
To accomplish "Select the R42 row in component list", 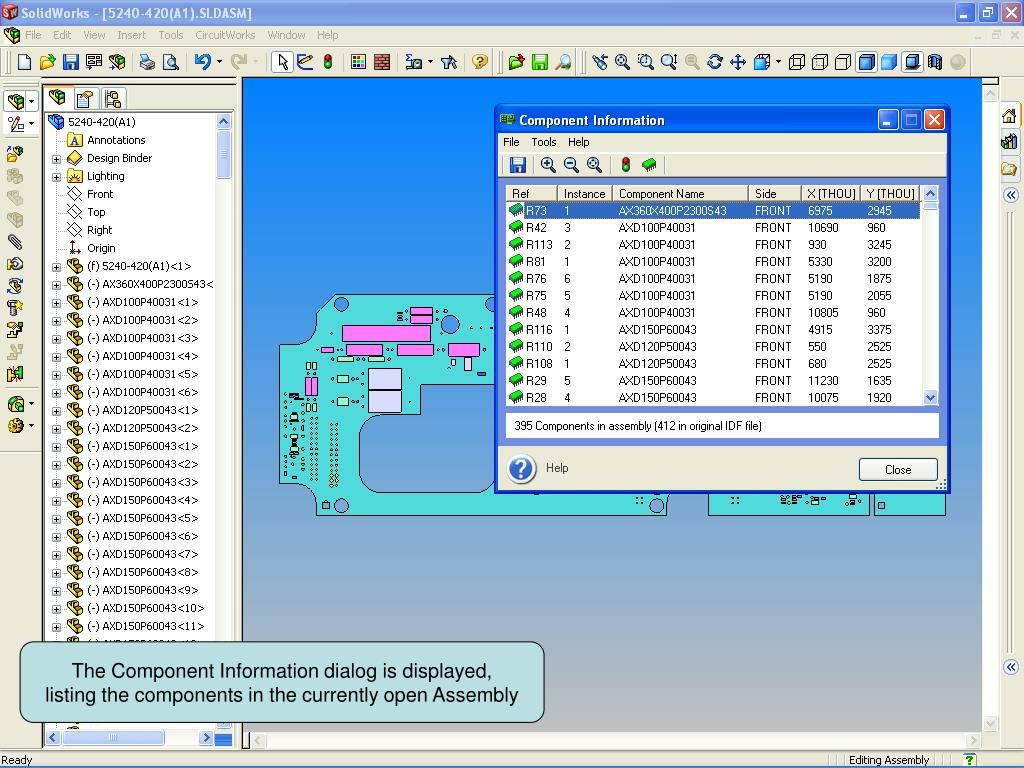I will coord(713,228).
